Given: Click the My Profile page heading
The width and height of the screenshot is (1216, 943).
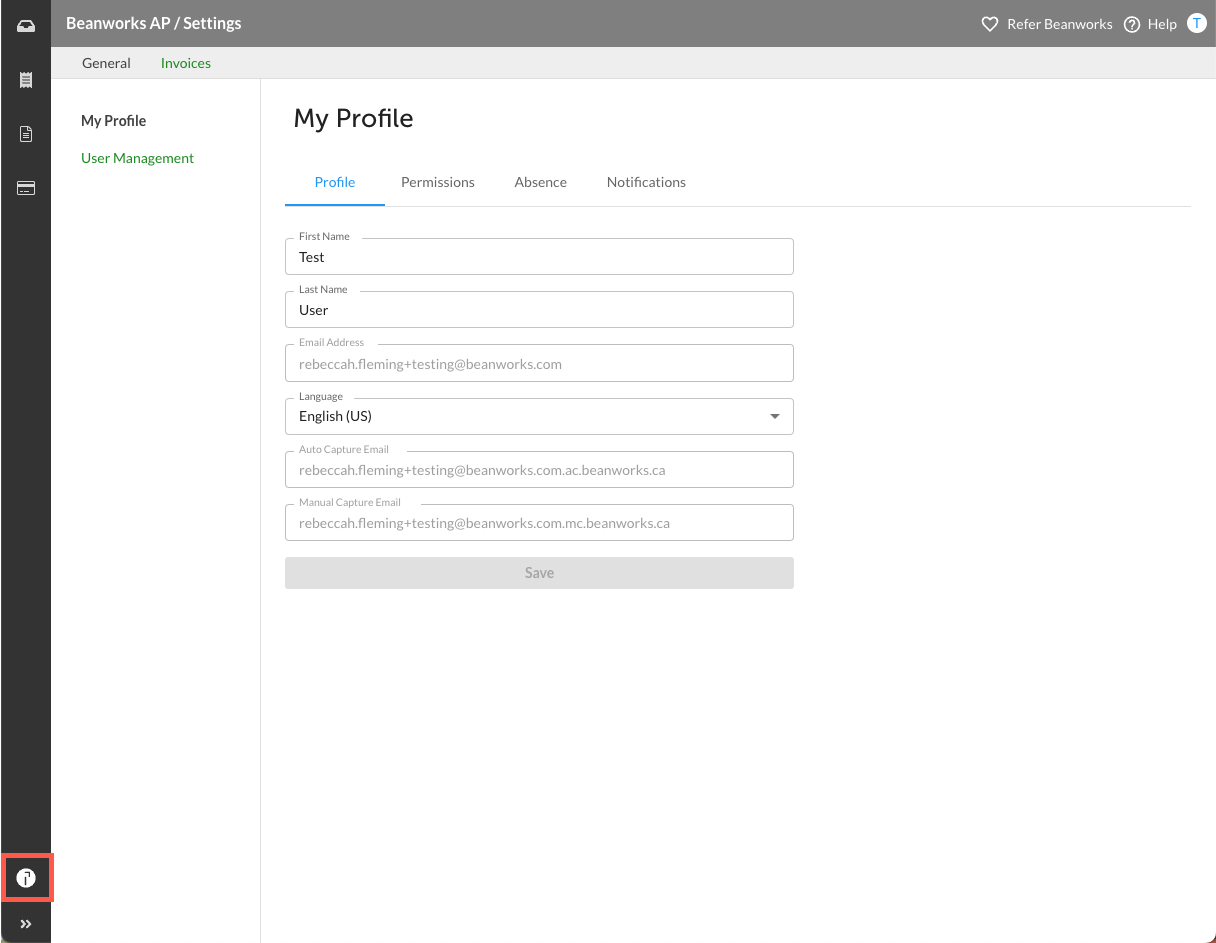Looking at the screenshot, I should click(353, 118).
